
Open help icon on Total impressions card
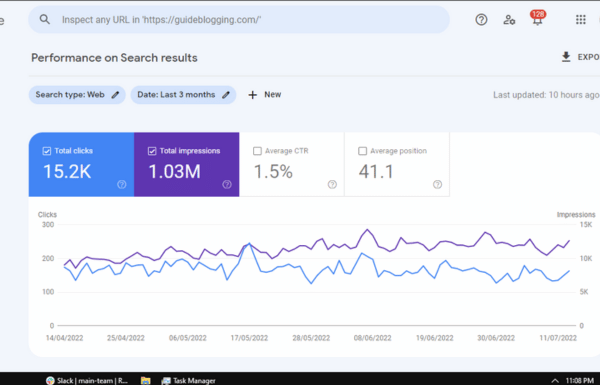tap(227, 184)
